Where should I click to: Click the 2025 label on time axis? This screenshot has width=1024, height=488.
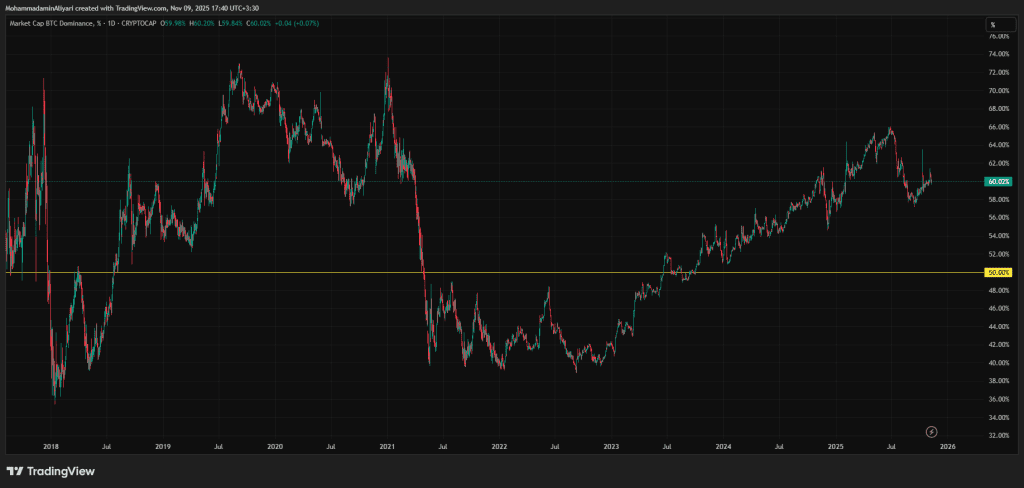835,447
